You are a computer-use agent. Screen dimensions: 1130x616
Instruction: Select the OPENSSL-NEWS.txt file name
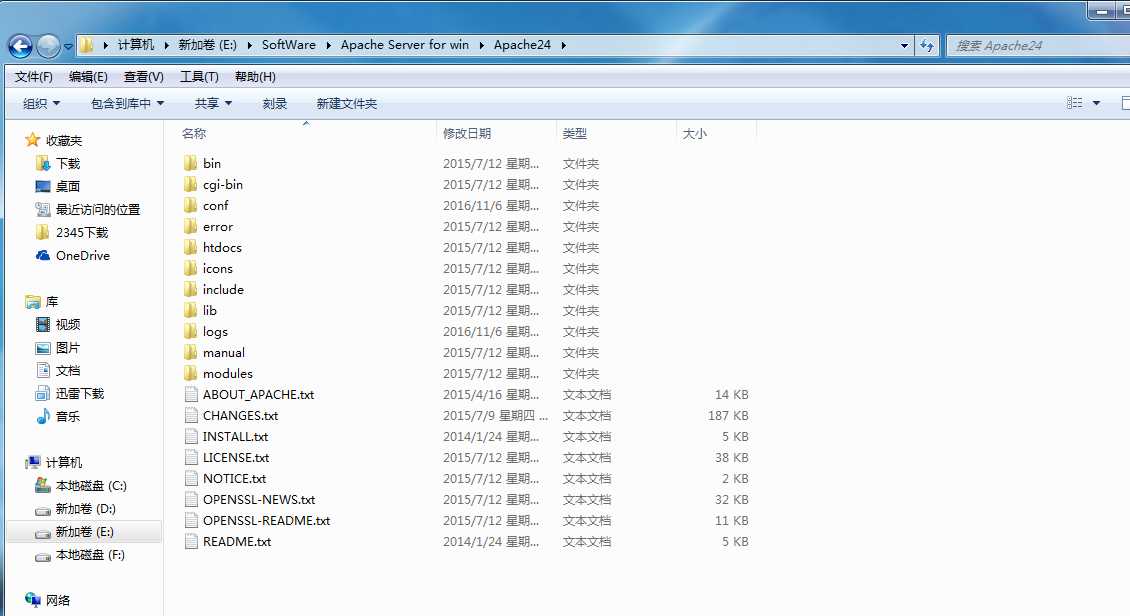pyautogui.click(x=259, y=499)
